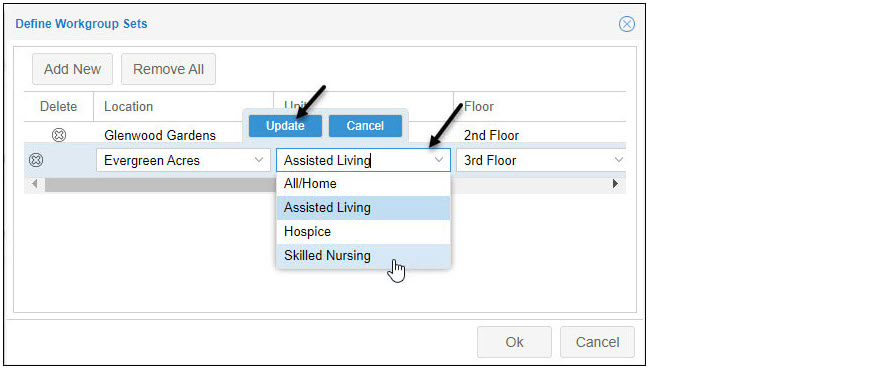Click Add New button

[72, 69]
